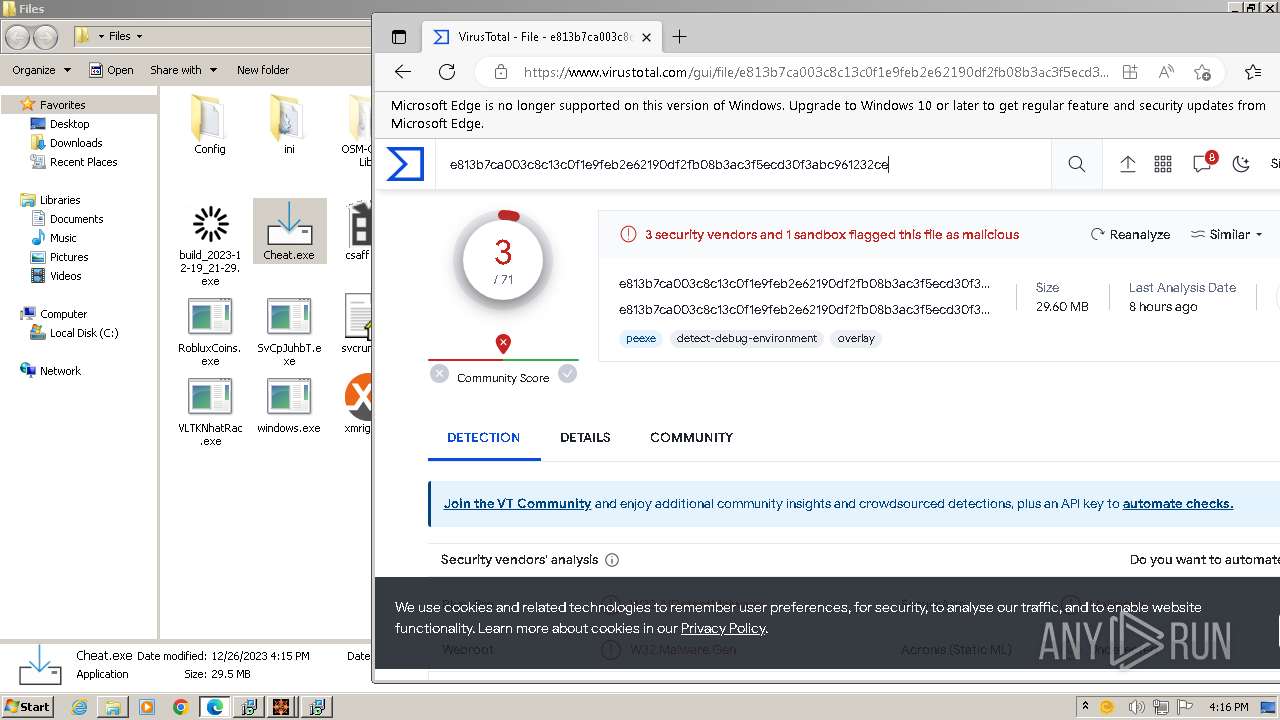Screen dimensions: 1280x720
Task: Click the Read aloud icon
Action: click(1166, 72)
